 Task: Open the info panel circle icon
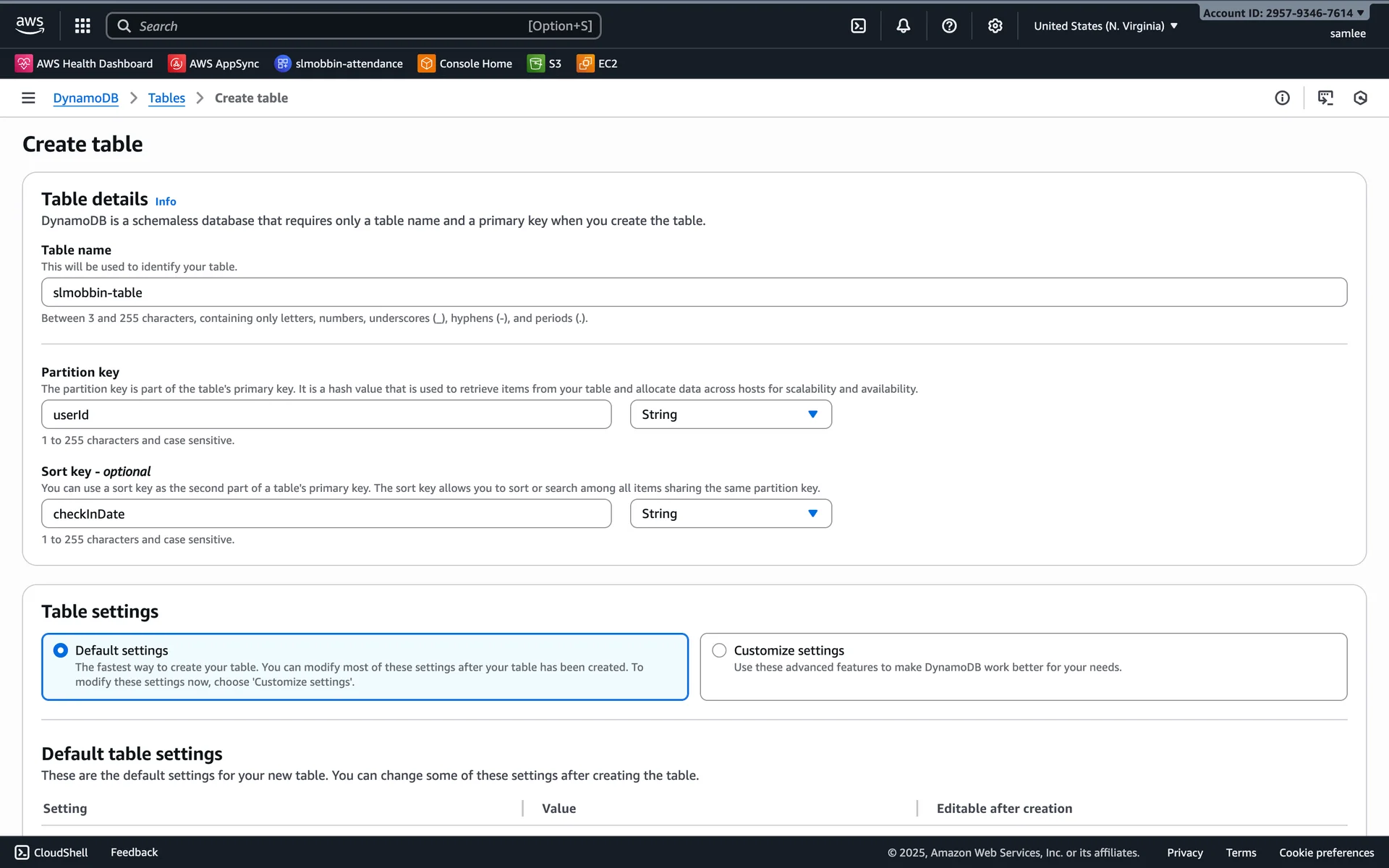click(1282, 98)
